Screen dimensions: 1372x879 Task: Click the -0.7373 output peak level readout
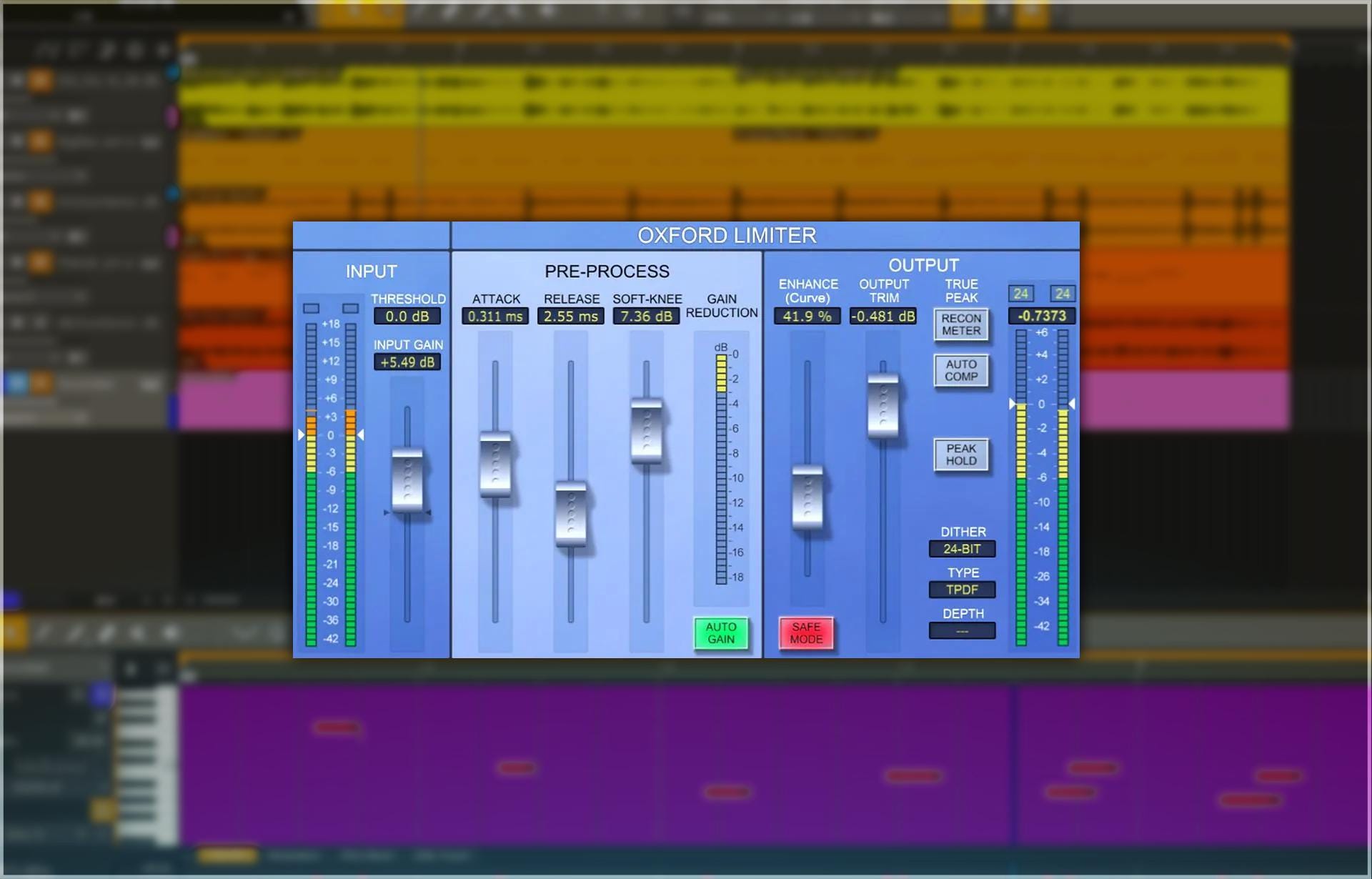(1042, 316)
